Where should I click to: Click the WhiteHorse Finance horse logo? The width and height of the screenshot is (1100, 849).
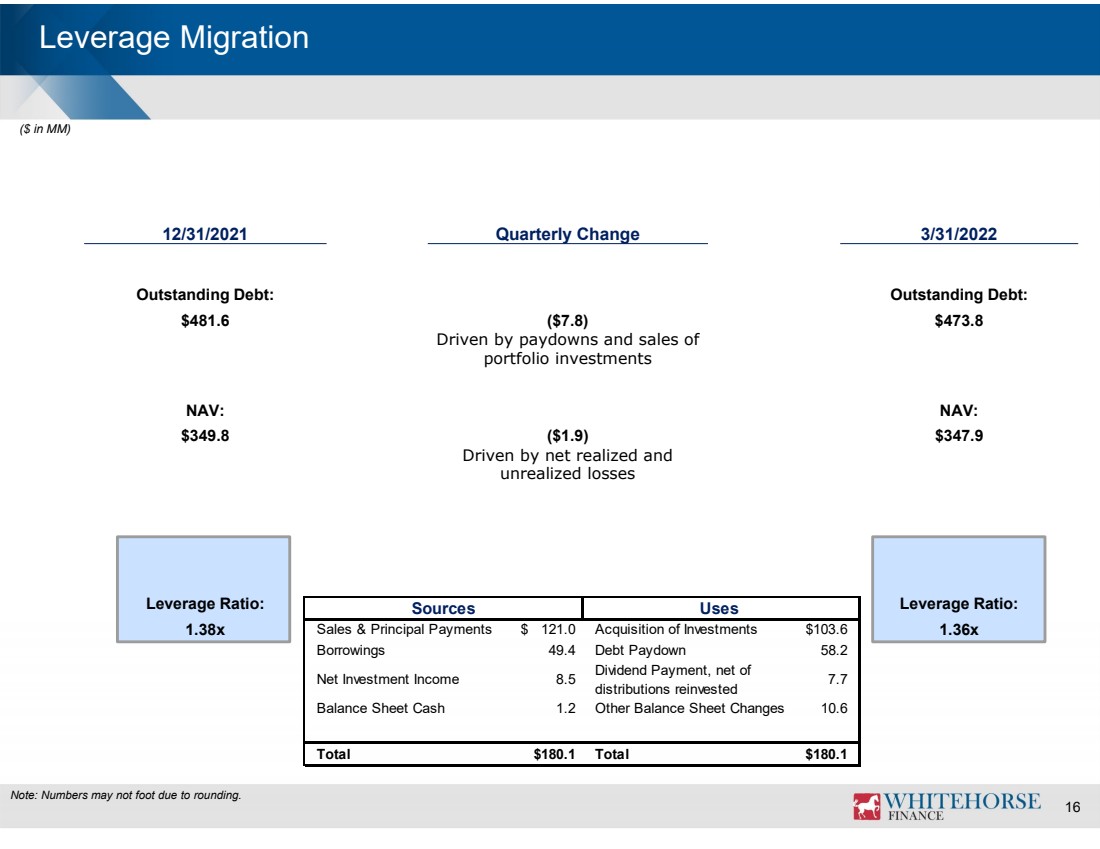866,806
